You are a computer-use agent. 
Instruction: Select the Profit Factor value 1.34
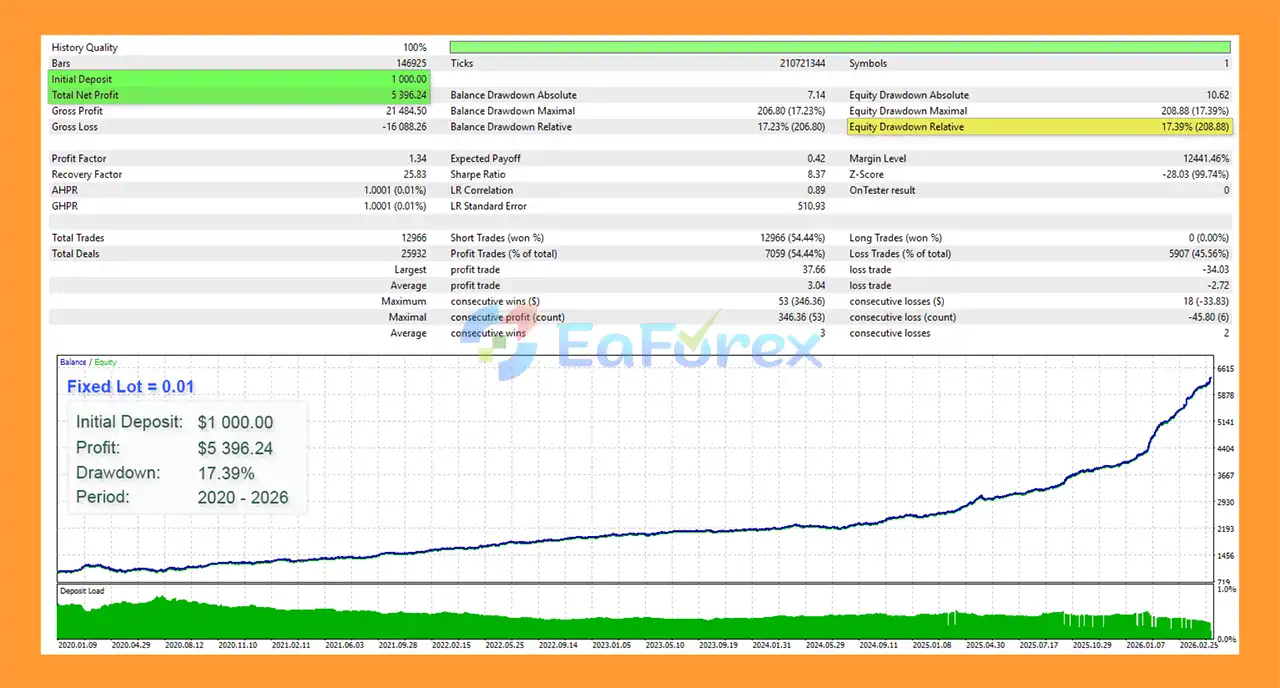click(417, 159)
